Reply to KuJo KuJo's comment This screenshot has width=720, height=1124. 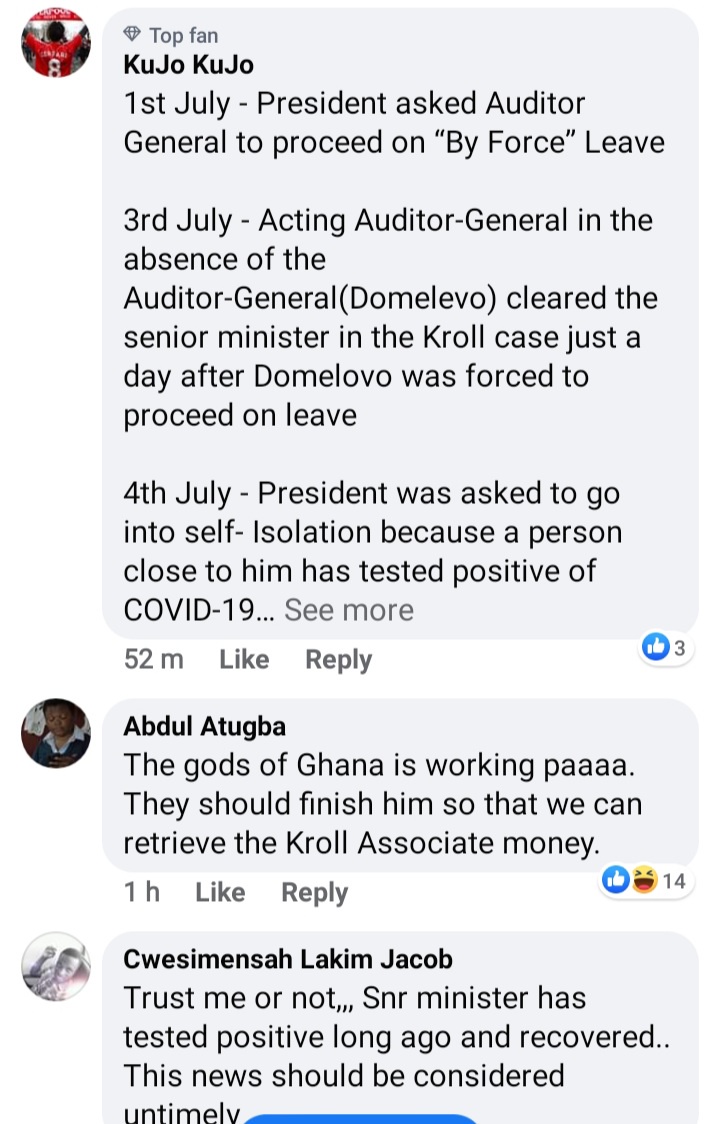coord(338,659)
